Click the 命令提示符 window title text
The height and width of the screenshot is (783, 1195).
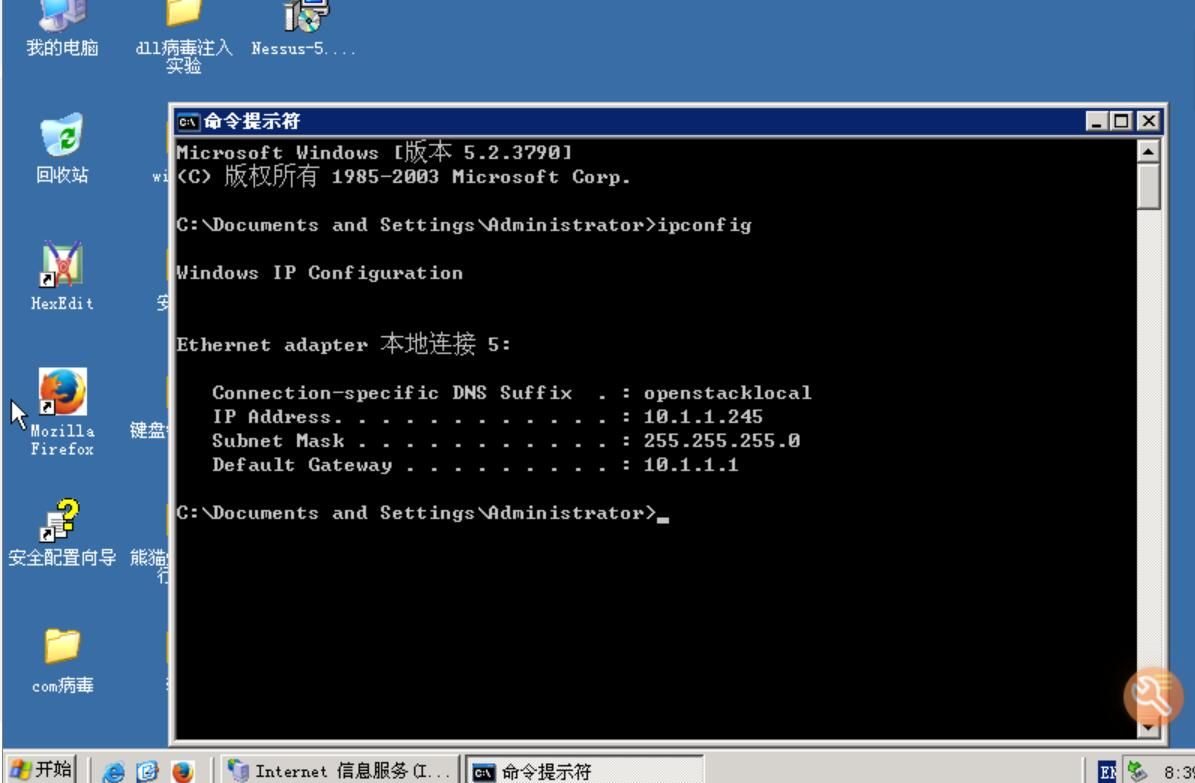(x=252, y=121)
